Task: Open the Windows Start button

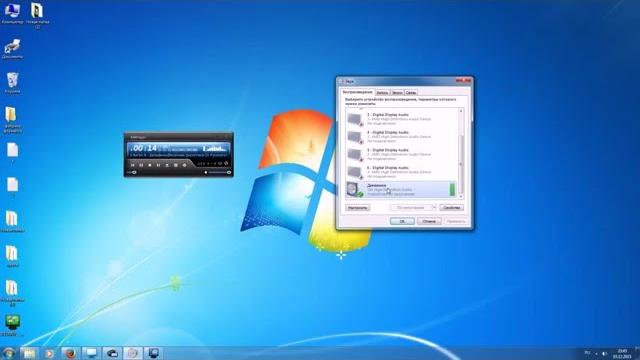Action: coord(8,353)
